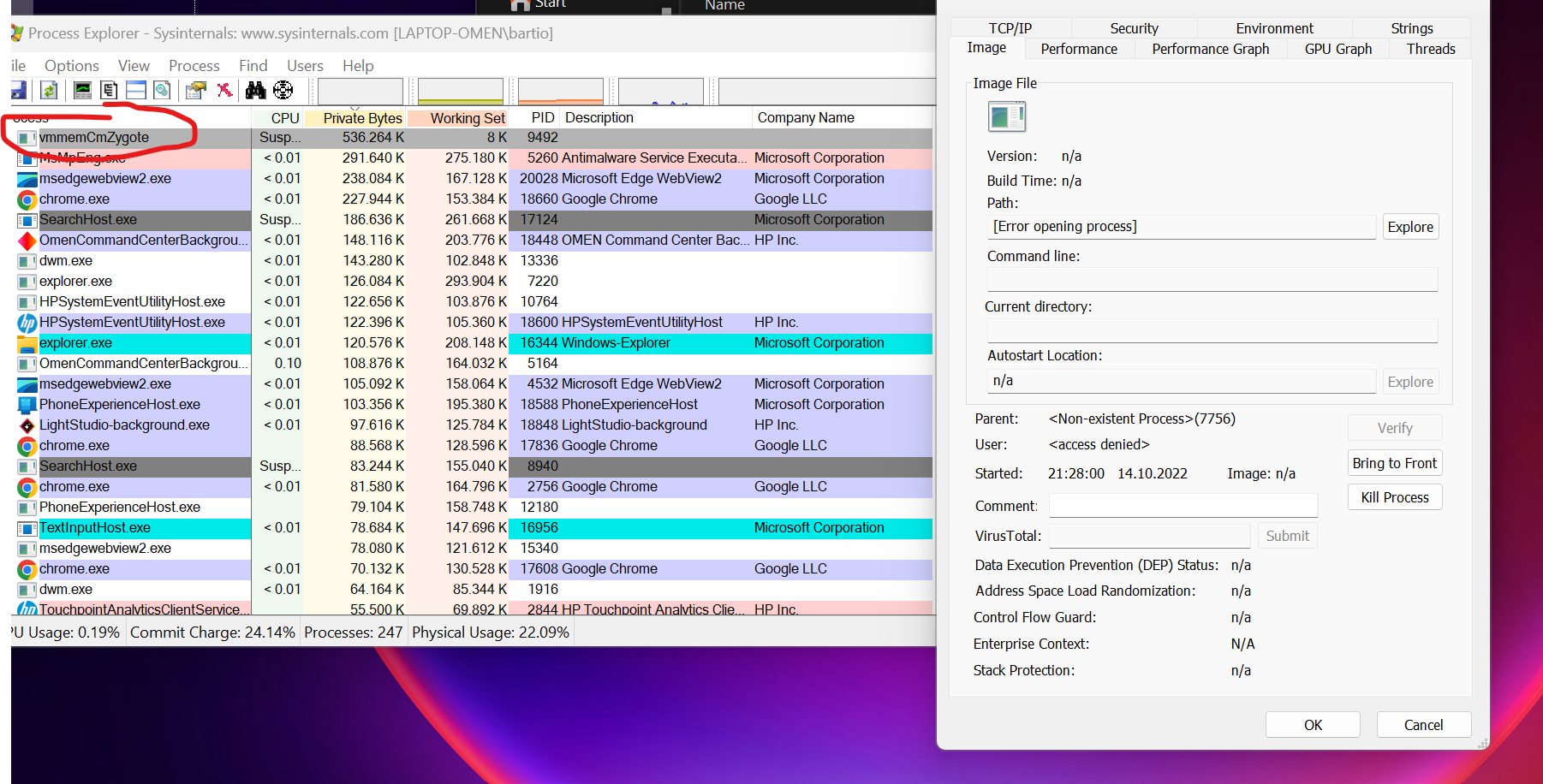The width and height of the screenshot is (1543, 784).
Task: Click the SearchHost.exe icon for PID 17124
Action: click(x=27, y=220)
